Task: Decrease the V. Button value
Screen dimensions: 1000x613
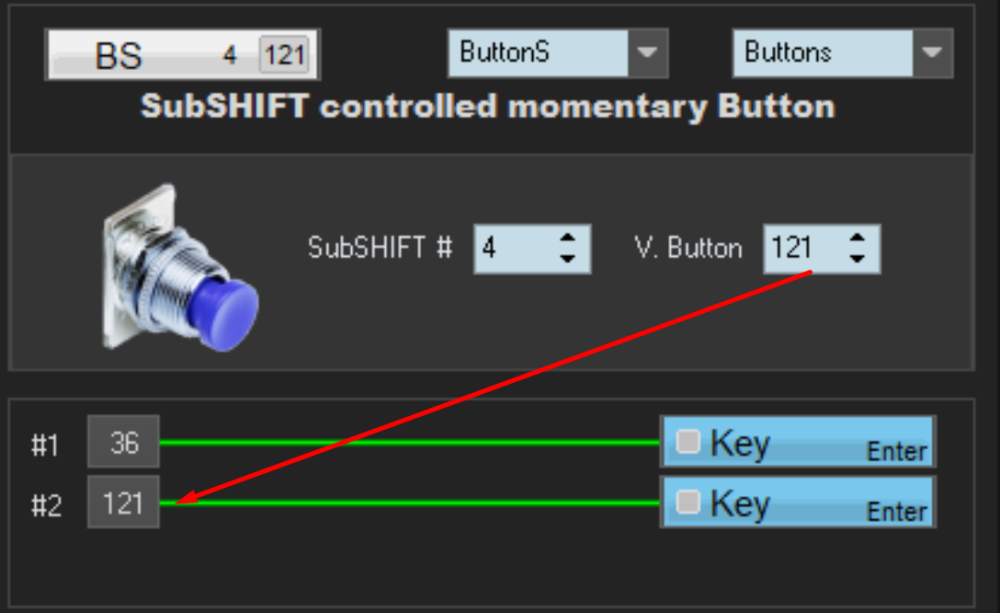Action: (857, 259)
